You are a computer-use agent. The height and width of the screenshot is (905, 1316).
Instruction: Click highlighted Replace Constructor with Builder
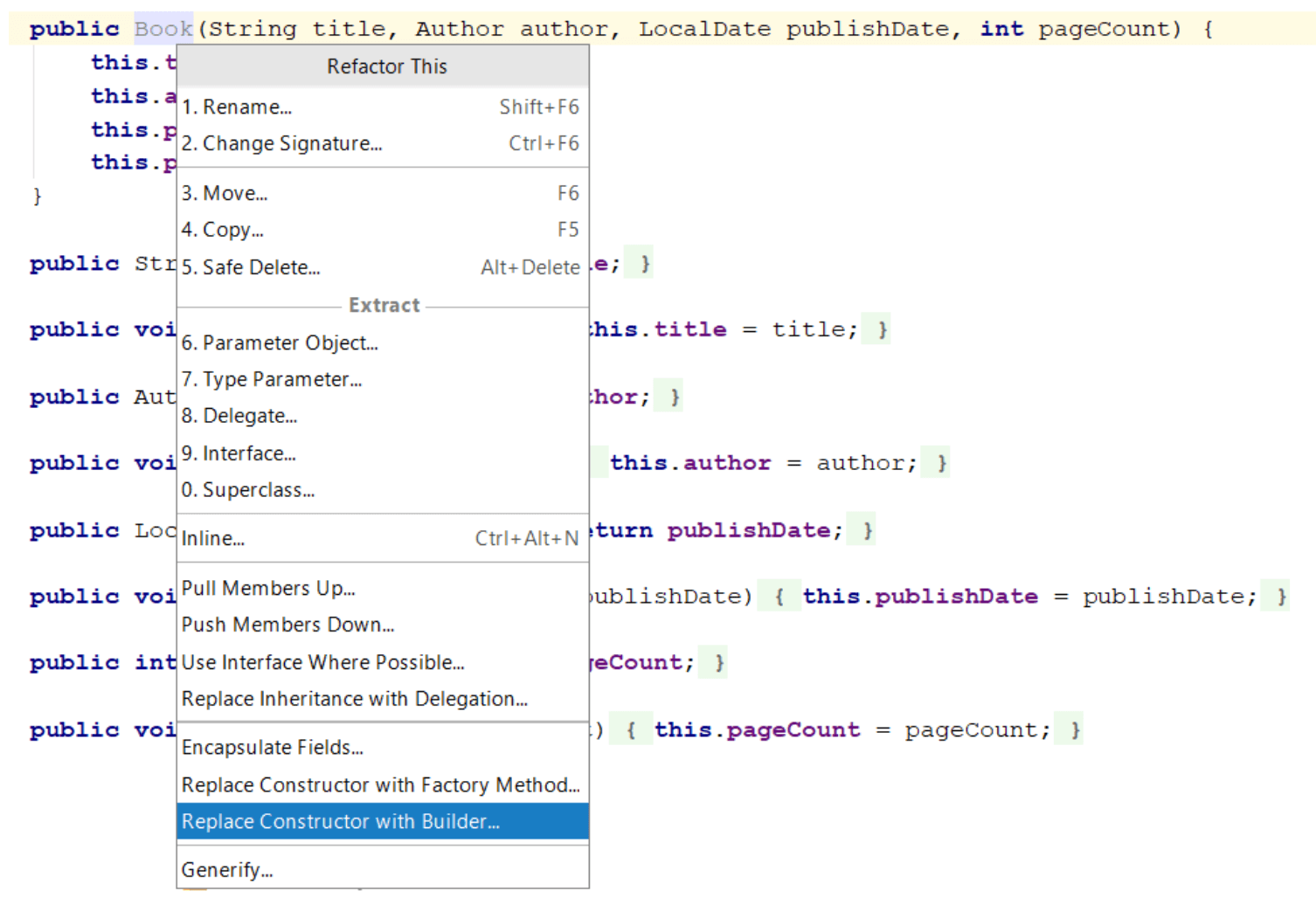(x=340, y=821)
